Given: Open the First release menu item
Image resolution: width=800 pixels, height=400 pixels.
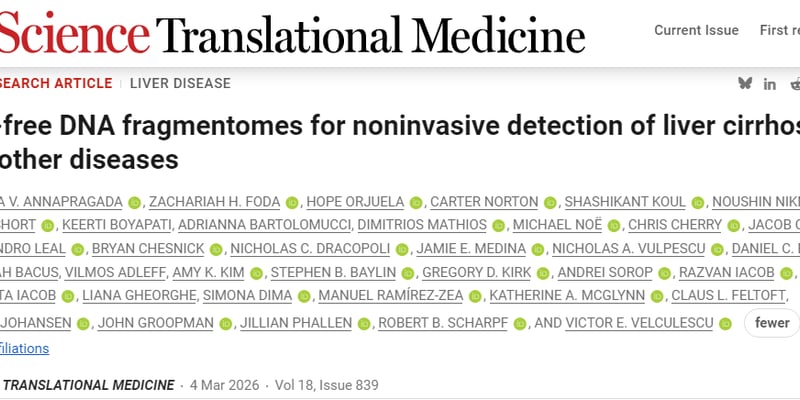Looking at the screenshot, I should [x=780, y=30].
